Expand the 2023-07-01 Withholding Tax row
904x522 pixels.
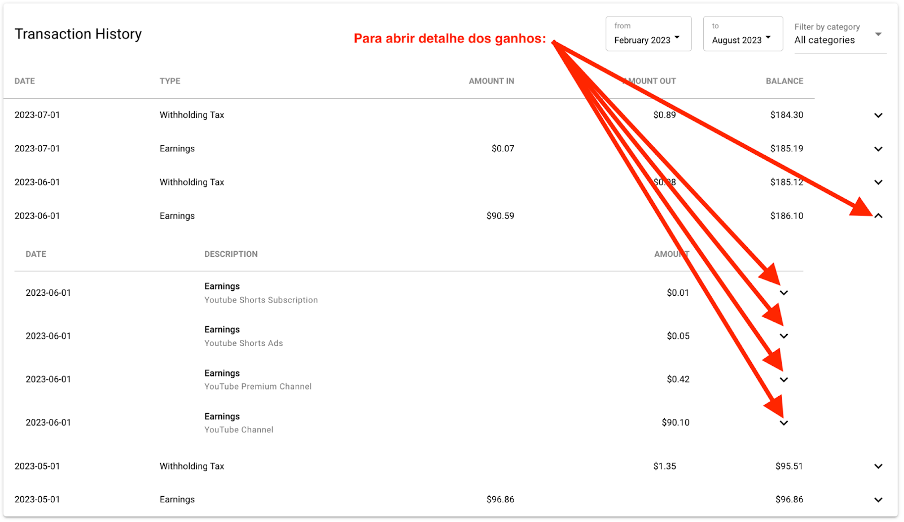(878, 115)
